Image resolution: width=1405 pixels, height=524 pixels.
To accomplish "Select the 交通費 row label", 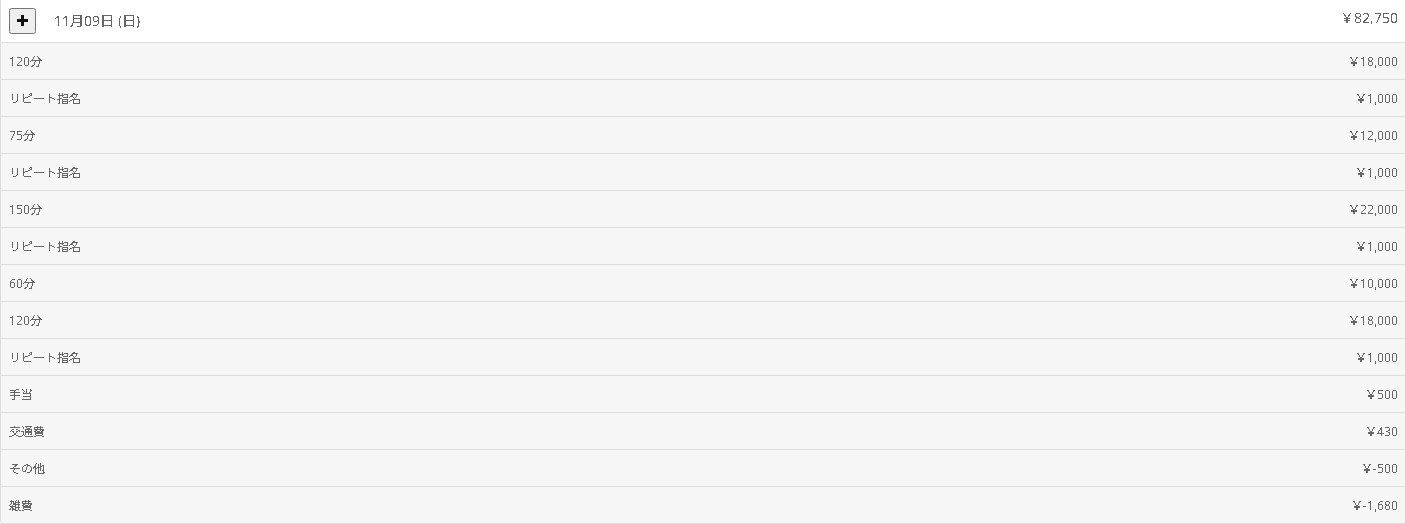I will click(27, 432).
